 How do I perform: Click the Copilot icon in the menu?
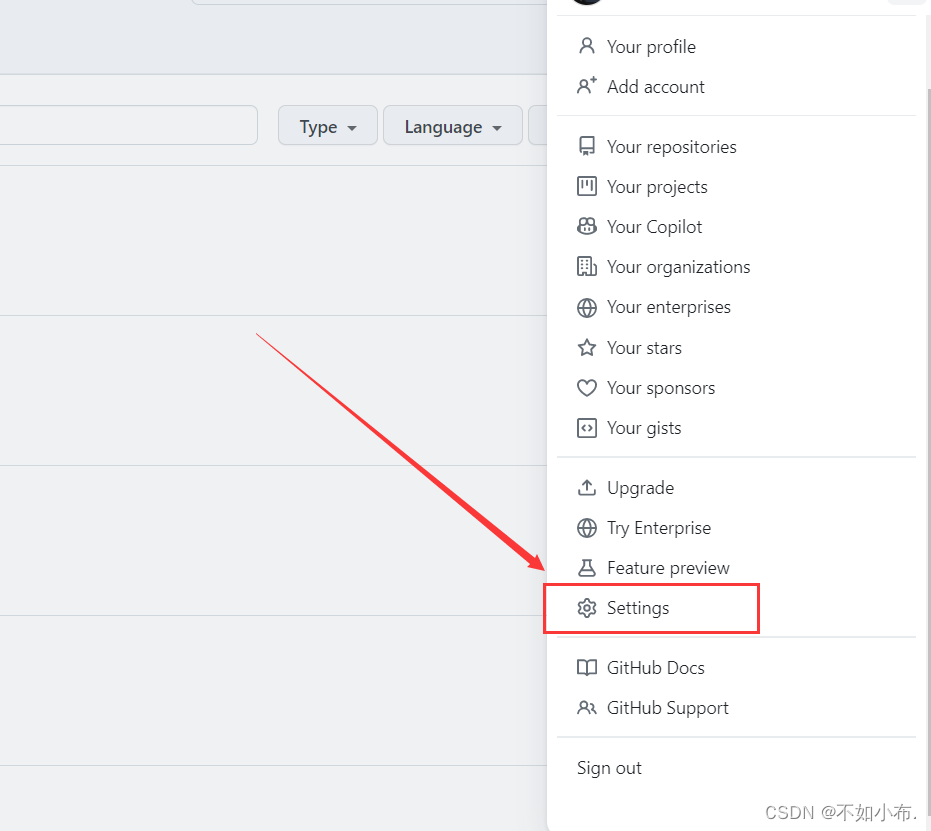pos(587,227)
